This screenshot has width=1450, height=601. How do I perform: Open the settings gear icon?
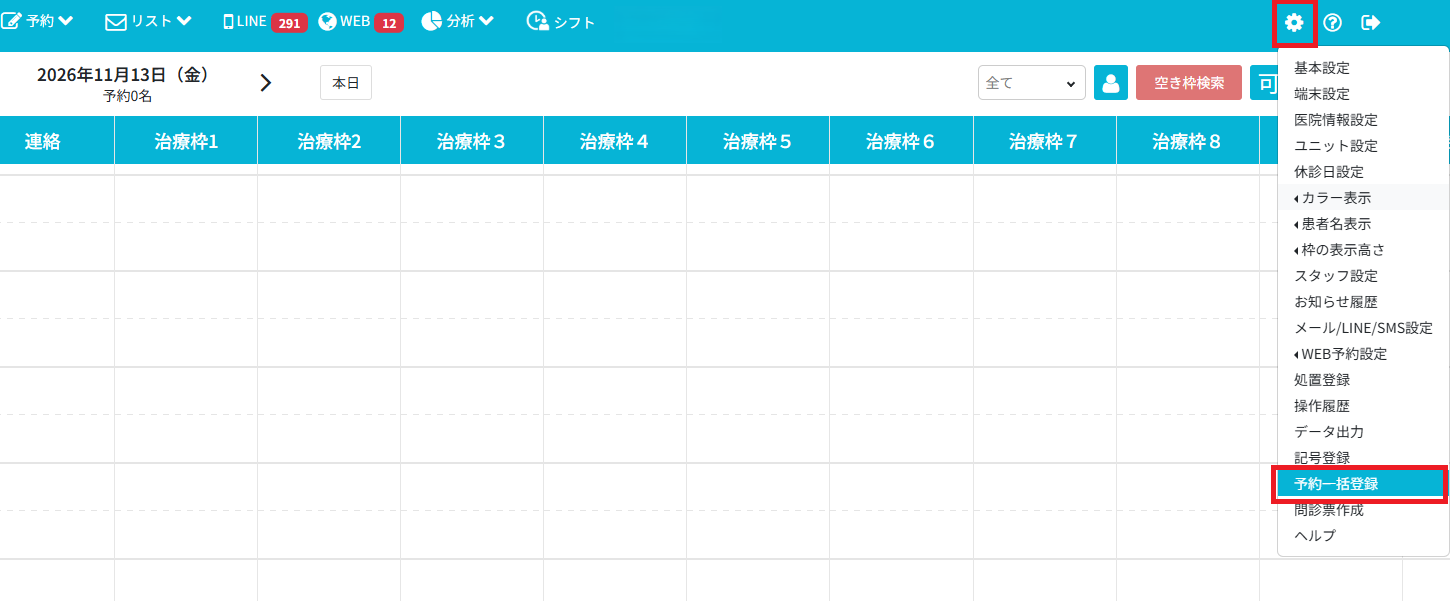(1294, 22)
